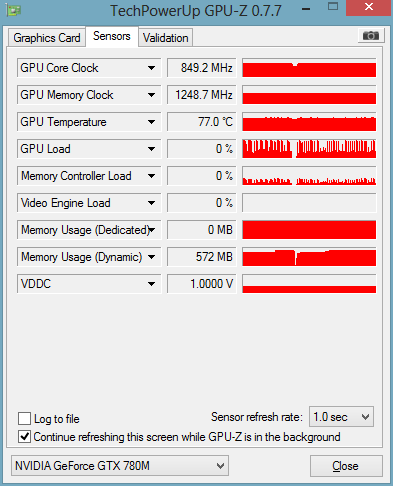Click the Memory Controller Load graph
Screen dimensions: 393x486
(x=309, y=176)
